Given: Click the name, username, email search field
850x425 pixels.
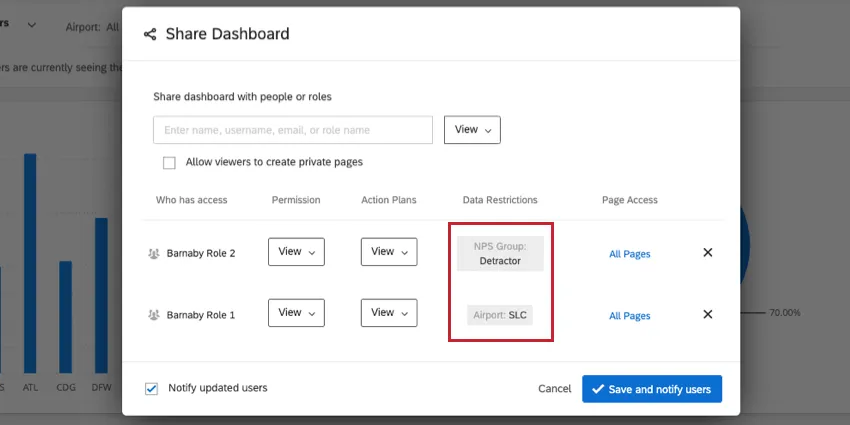Looking at the screenshot, I should coord(293,130).
